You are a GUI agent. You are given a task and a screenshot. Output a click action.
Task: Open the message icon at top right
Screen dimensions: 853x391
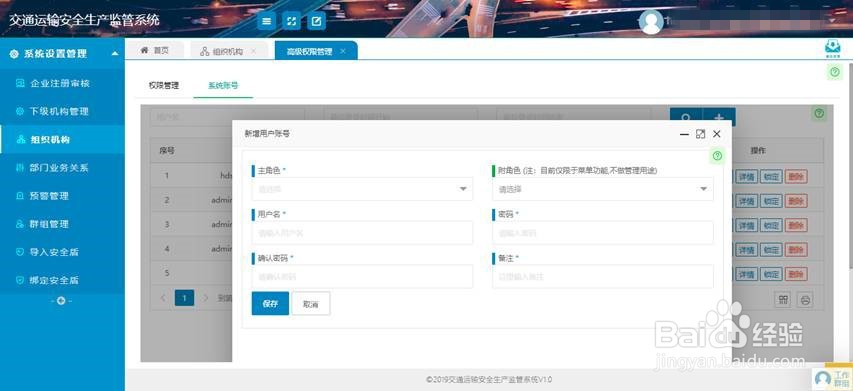coord(833,48)
